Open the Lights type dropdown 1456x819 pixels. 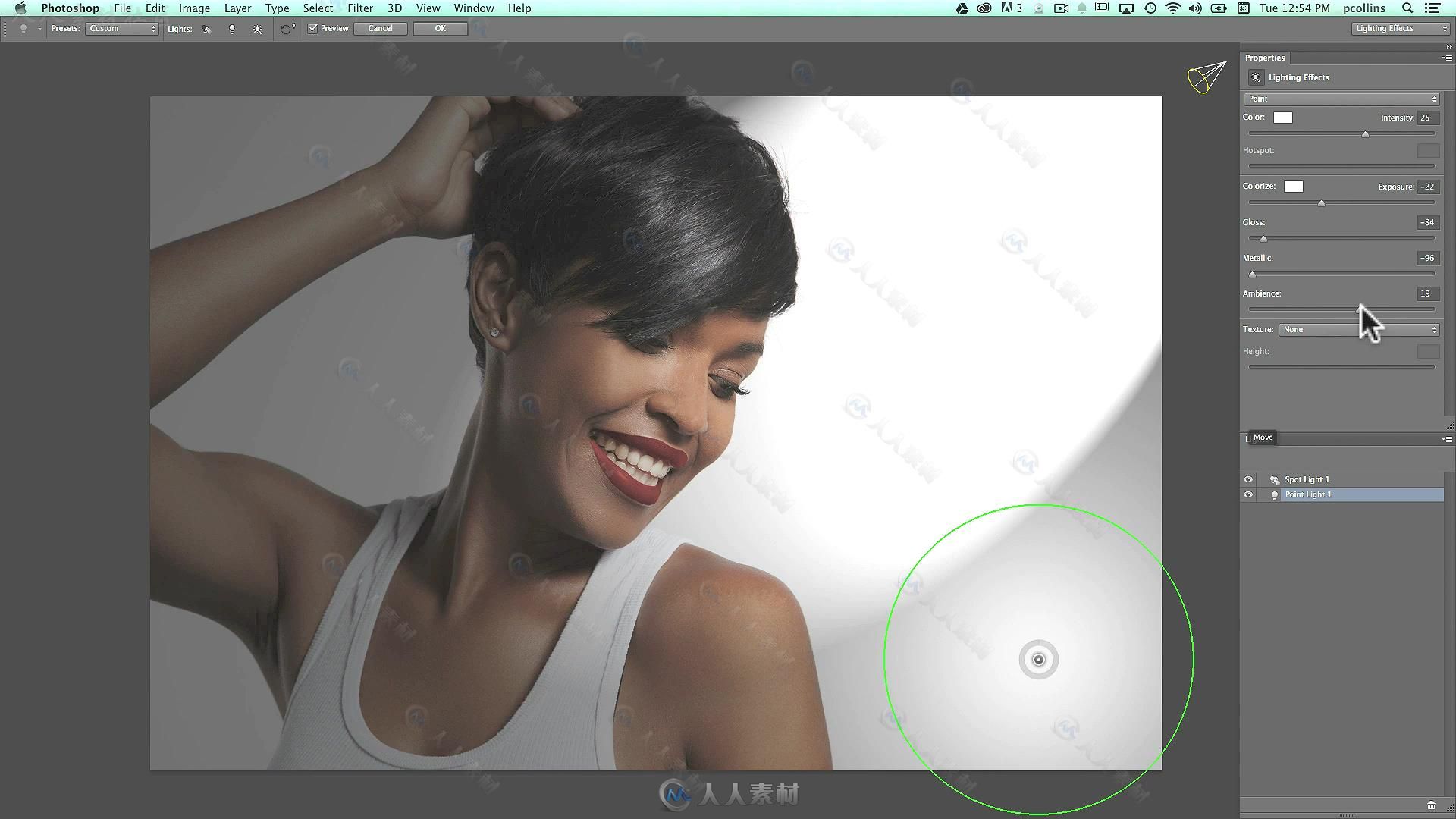[x=1341, y=98]
